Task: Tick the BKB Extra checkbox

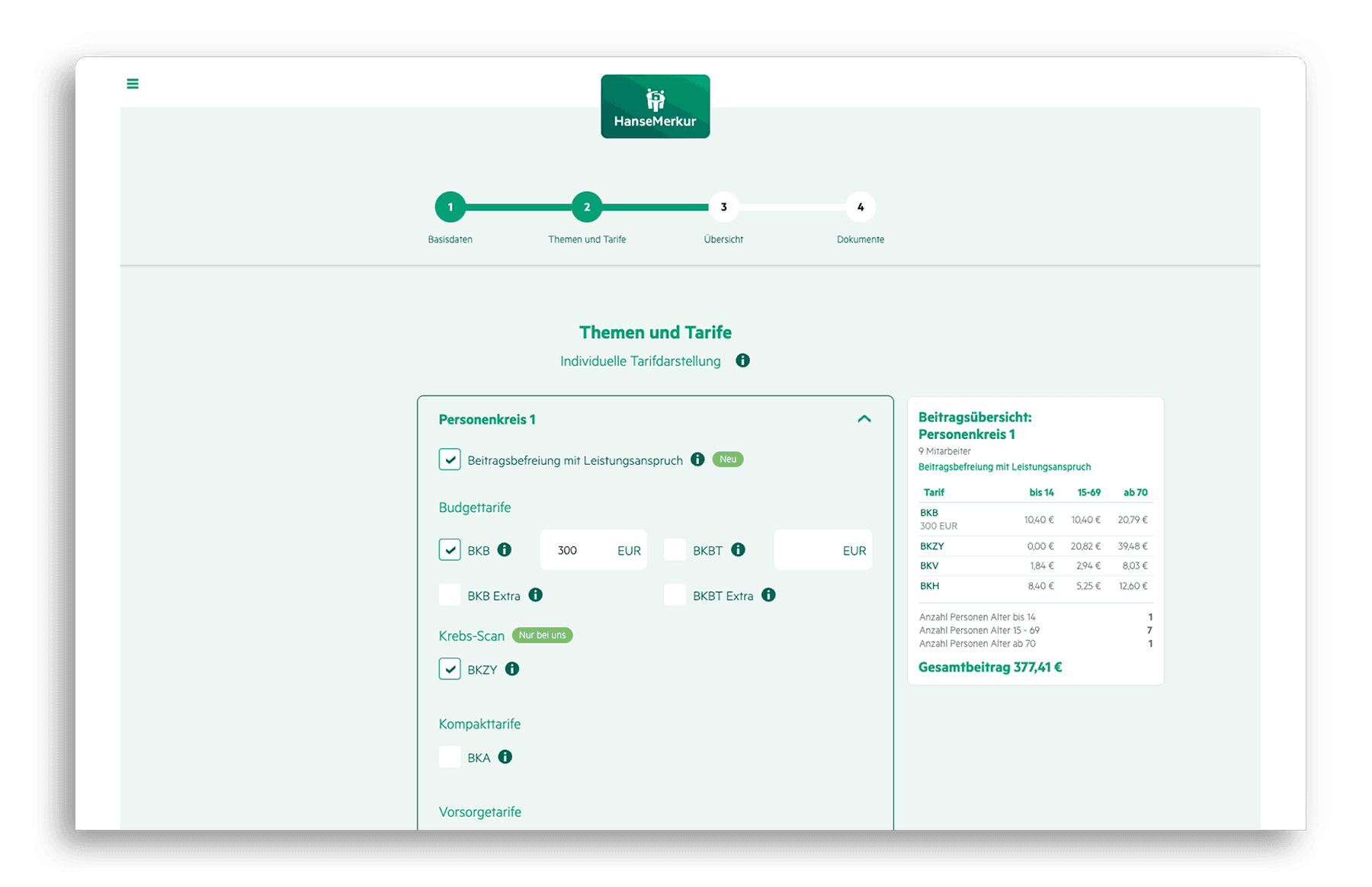Action: click(x=450, y=595)
